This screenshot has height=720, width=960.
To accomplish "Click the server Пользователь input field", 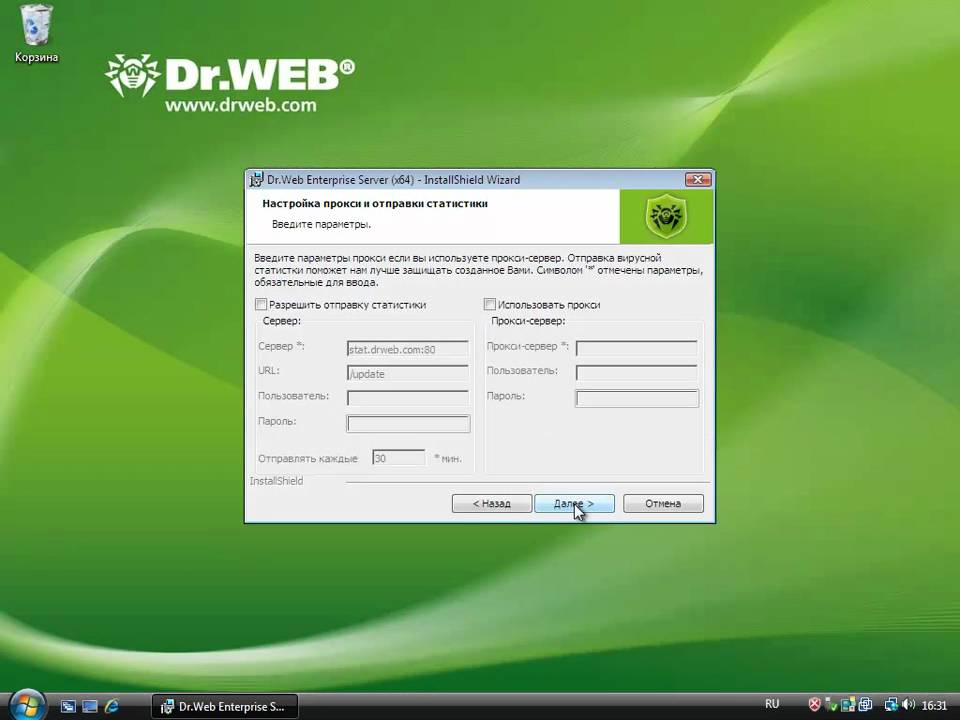I will (x=407, y=398).
